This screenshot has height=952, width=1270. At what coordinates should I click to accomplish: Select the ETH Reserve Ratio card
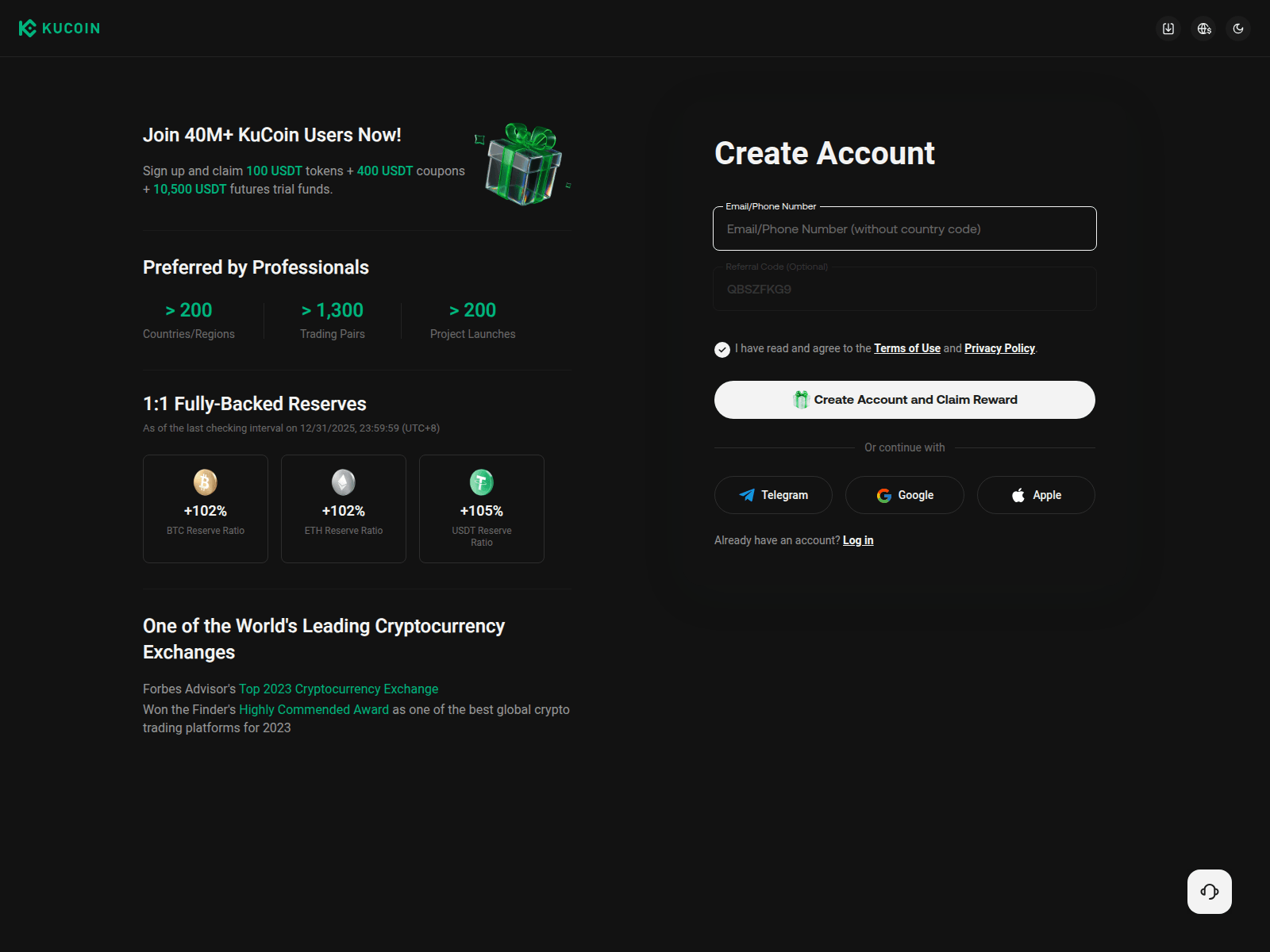coord(344,509)
